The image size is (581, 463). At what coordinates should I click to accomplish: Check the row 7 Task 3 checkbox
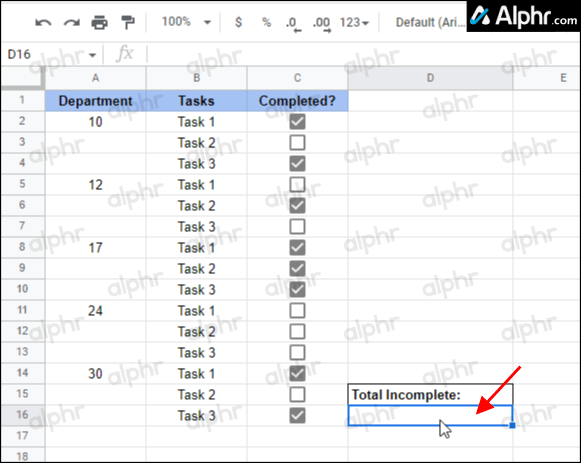click(298, 227)
